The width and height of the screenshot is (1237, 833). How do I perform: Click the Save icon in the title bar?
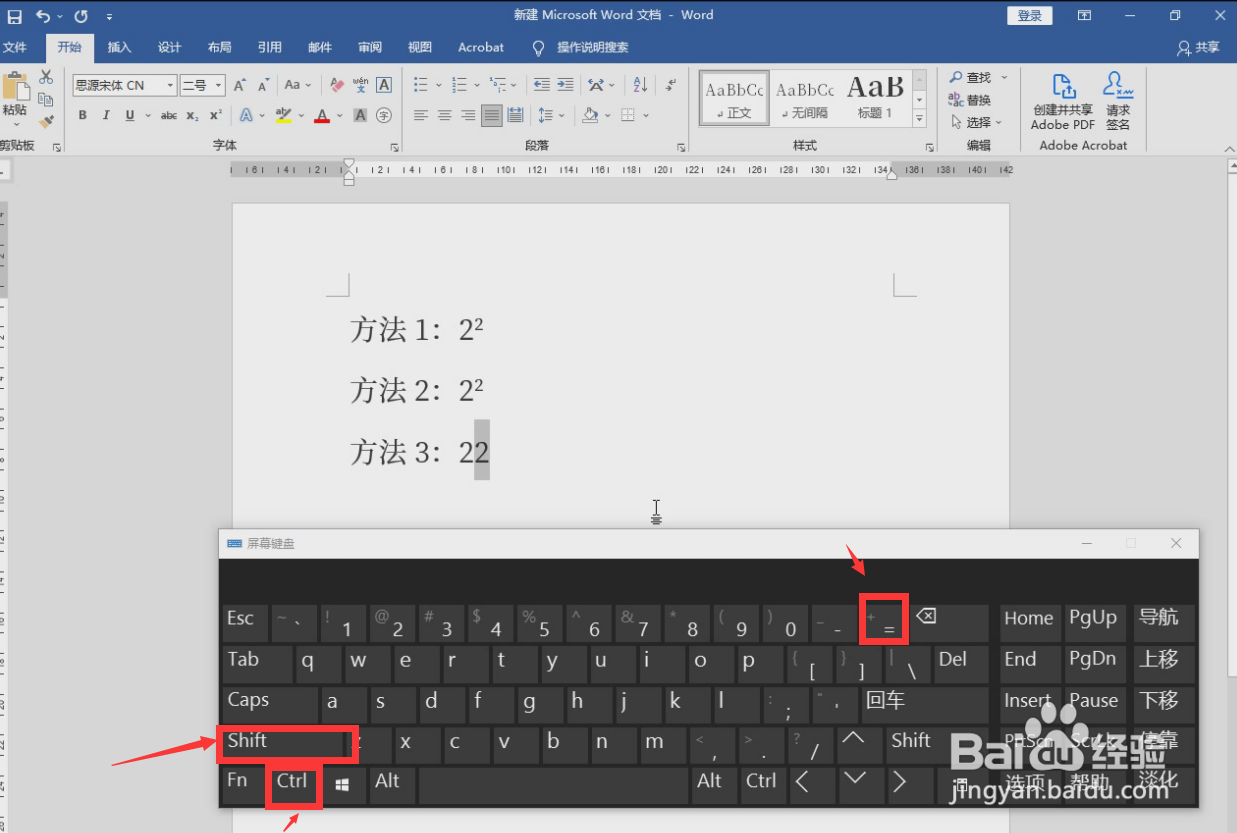14,16
